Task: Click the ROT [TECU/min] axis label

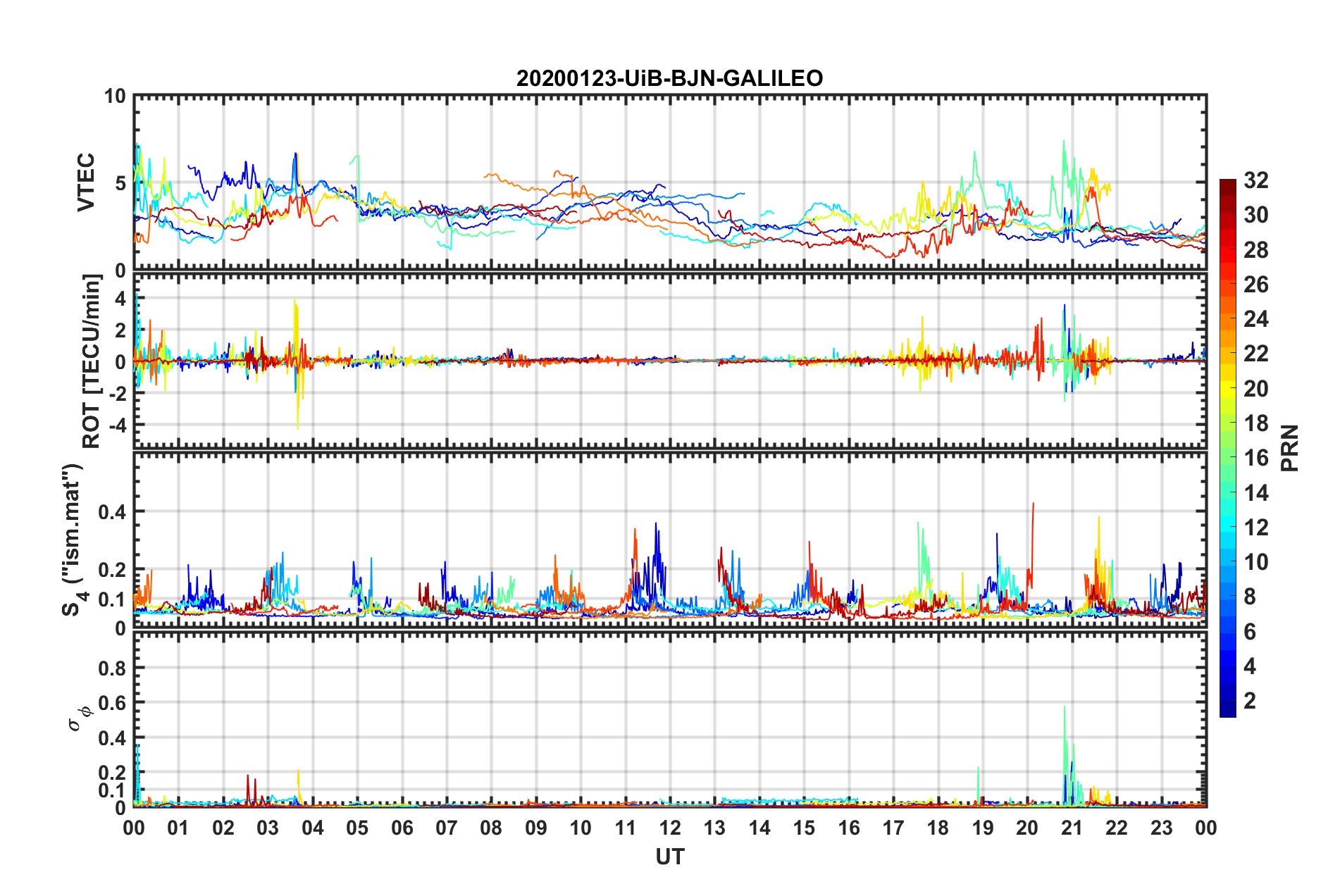Action: tap(92, 361)
